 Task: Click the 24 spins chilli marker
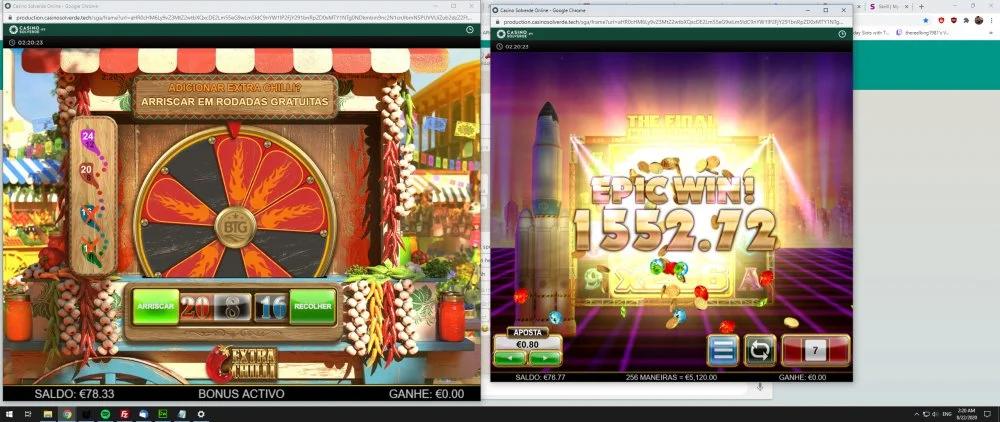[90, 142]
